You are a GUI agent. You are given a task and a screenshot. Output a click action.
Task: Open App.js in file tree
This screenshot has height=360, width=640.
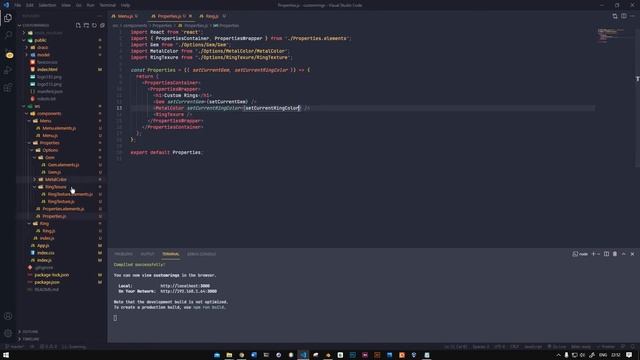43,246
